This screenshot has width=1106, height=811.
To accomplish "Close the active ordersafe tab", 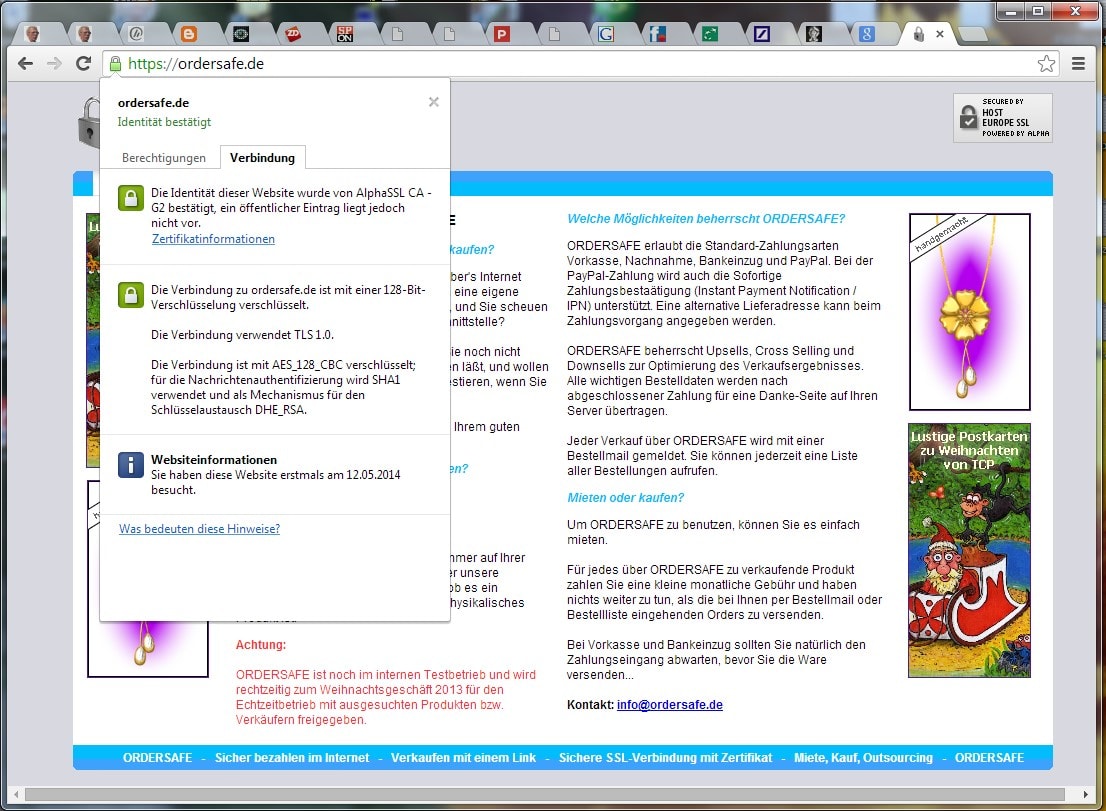I will 940,34.
